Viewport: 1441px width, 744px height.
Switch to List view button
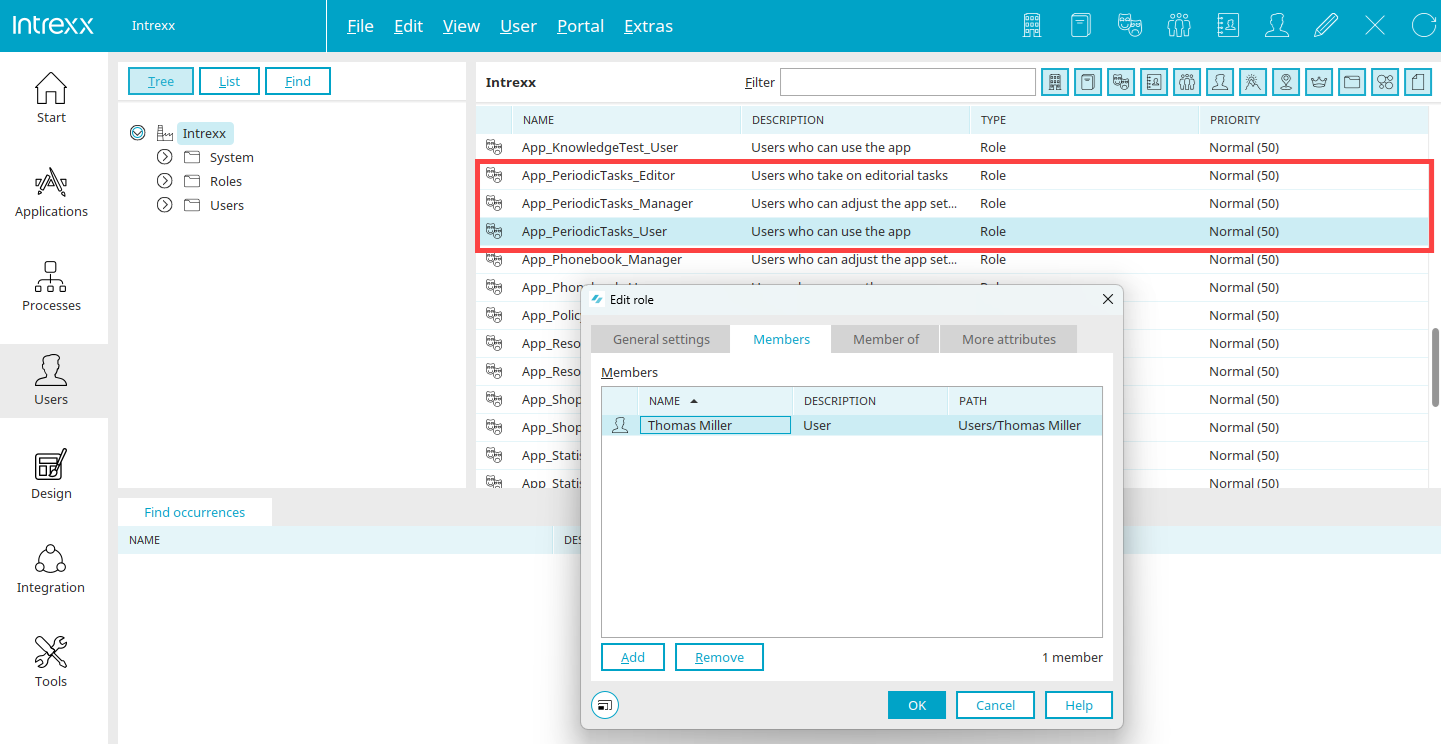229,81
